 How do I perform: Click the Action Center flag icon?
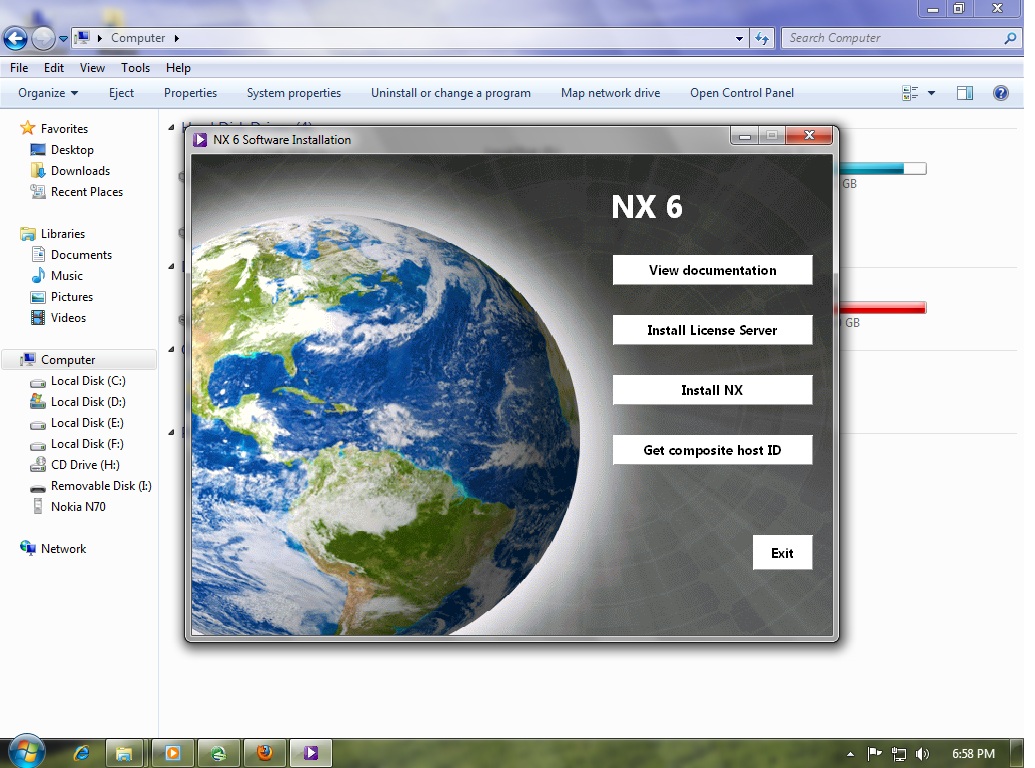[875, 753]
